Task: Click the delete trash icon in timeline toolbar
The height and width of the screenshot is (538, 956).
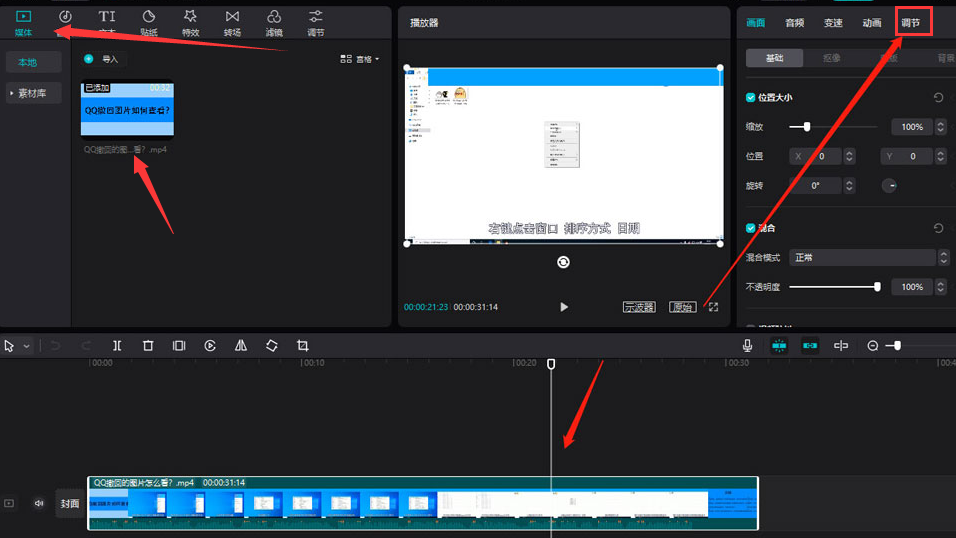Action: coord(148,346)
